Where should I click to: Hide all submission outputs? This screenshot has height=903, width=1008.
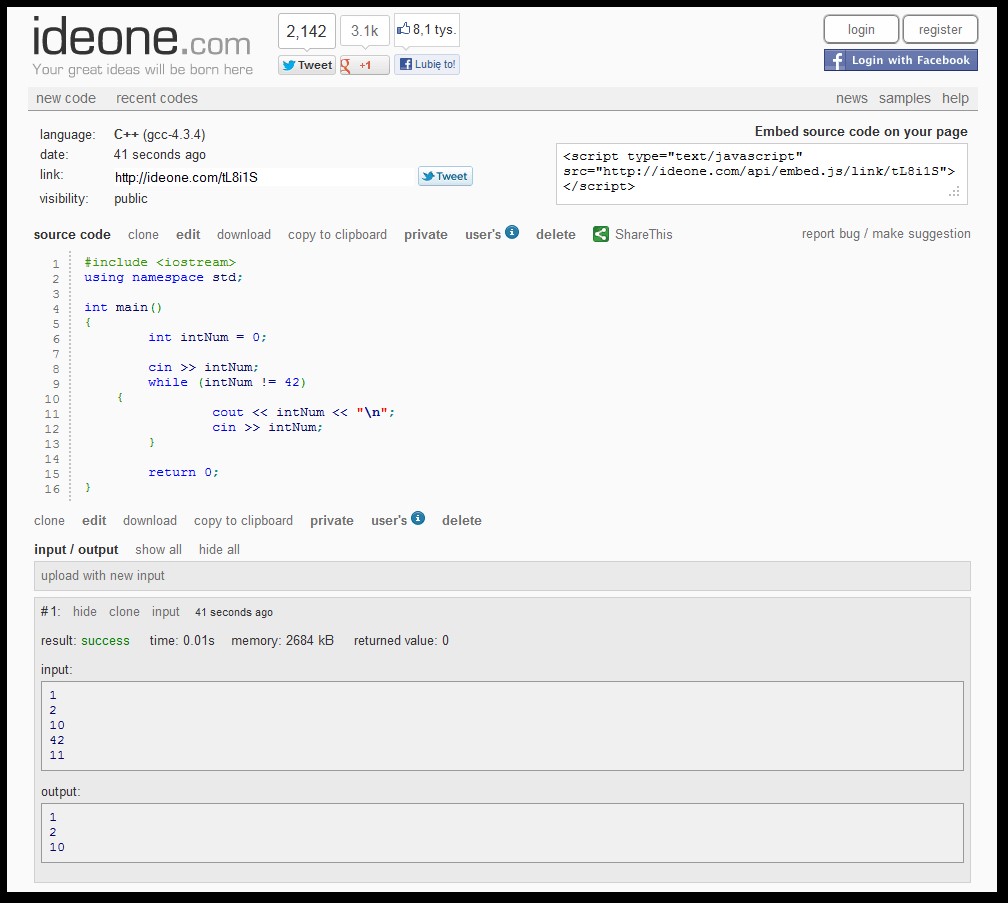(x=218, y=549)
